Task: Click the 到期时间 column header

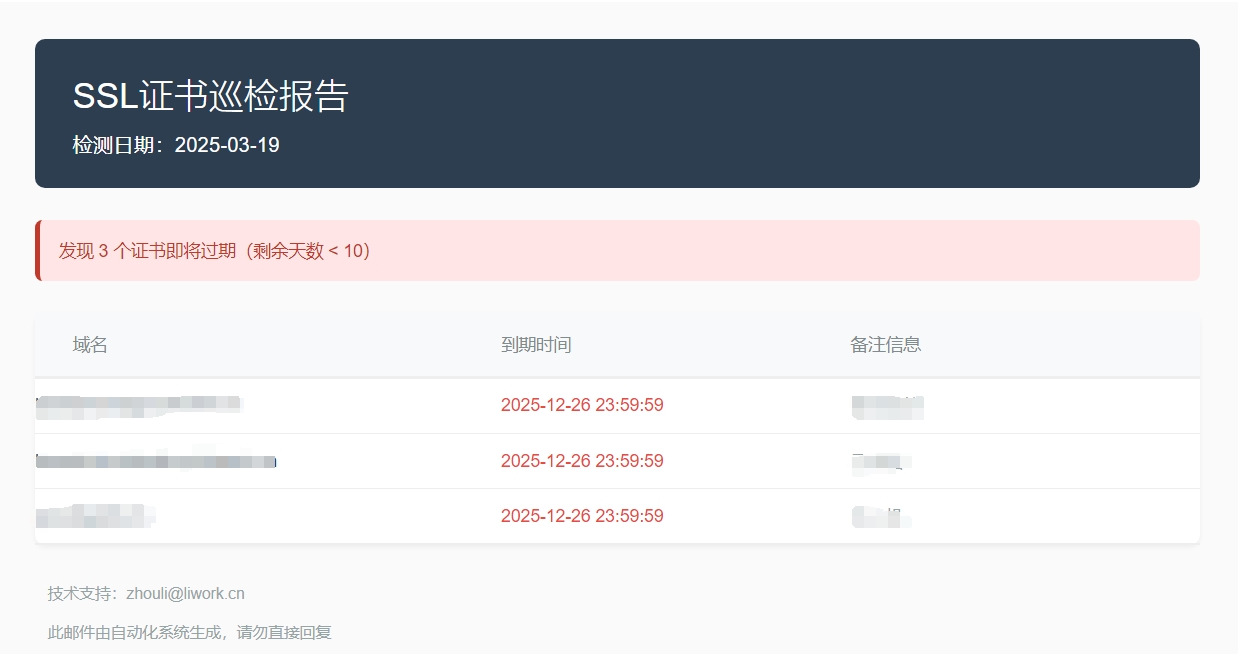Action: (x=536, y=345)
